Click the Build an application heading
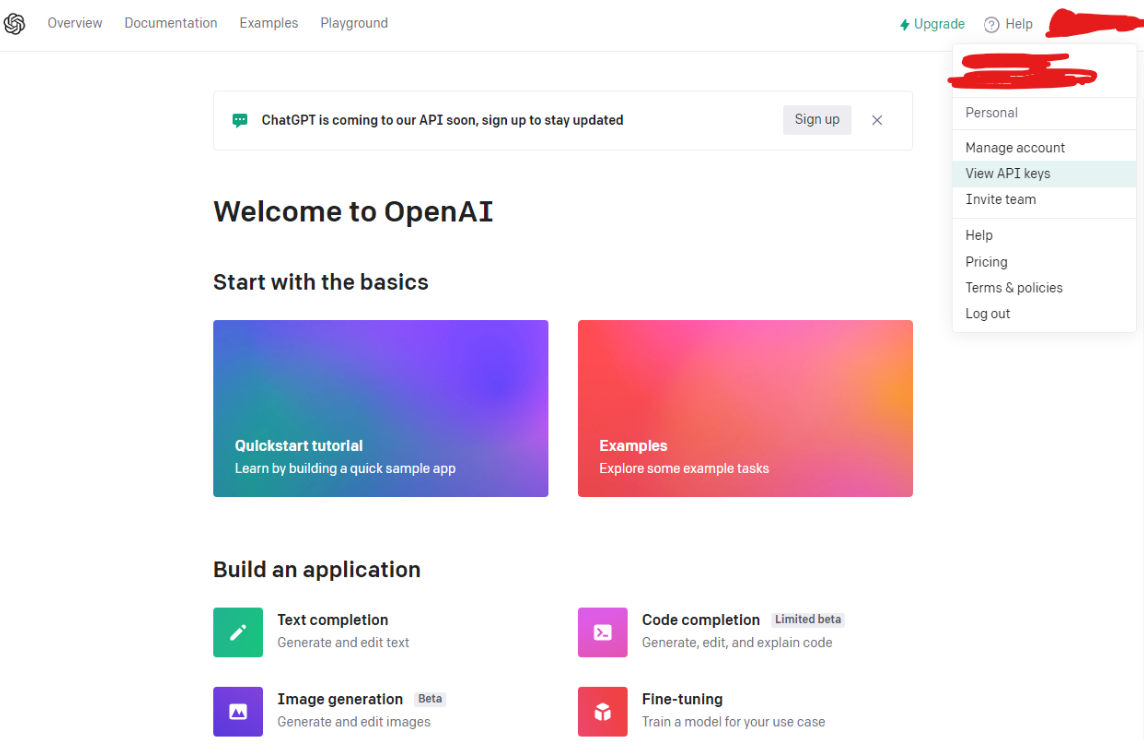The width and height of the screenshot is (1144, 754). pos(317,569)
